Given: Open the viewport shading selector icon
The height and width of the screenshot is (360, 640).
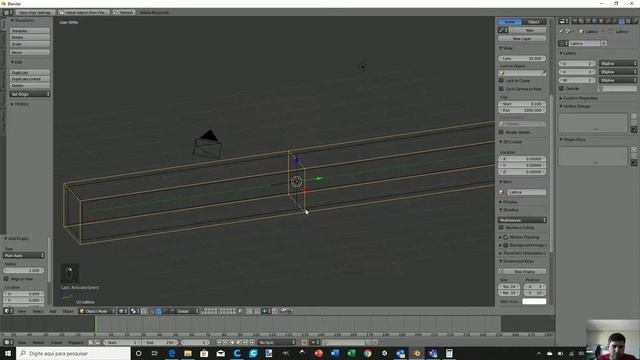Looking at the screenshot, I should [x=122, y=311].
